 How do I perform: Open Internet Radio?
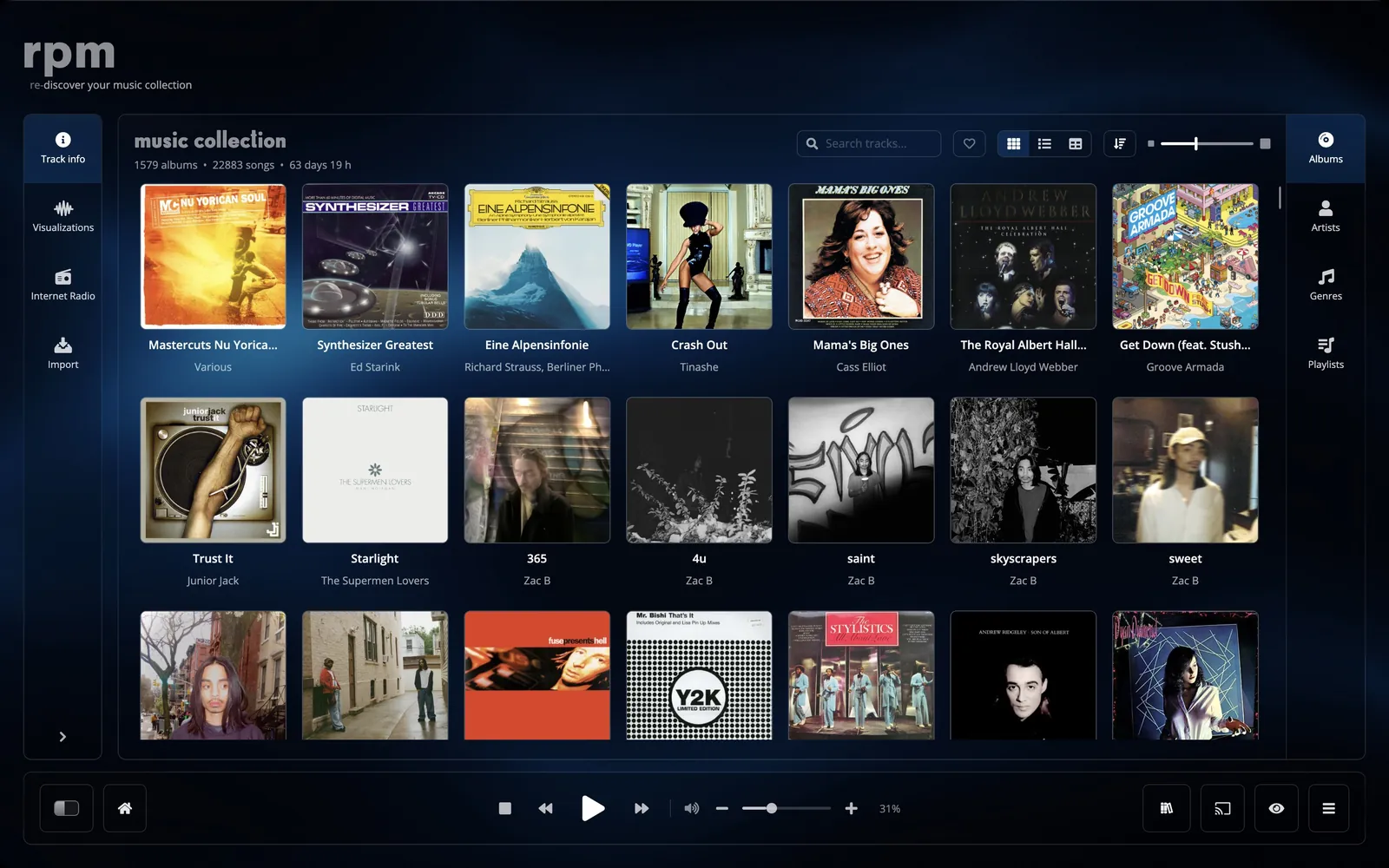[x=63, y=286]
